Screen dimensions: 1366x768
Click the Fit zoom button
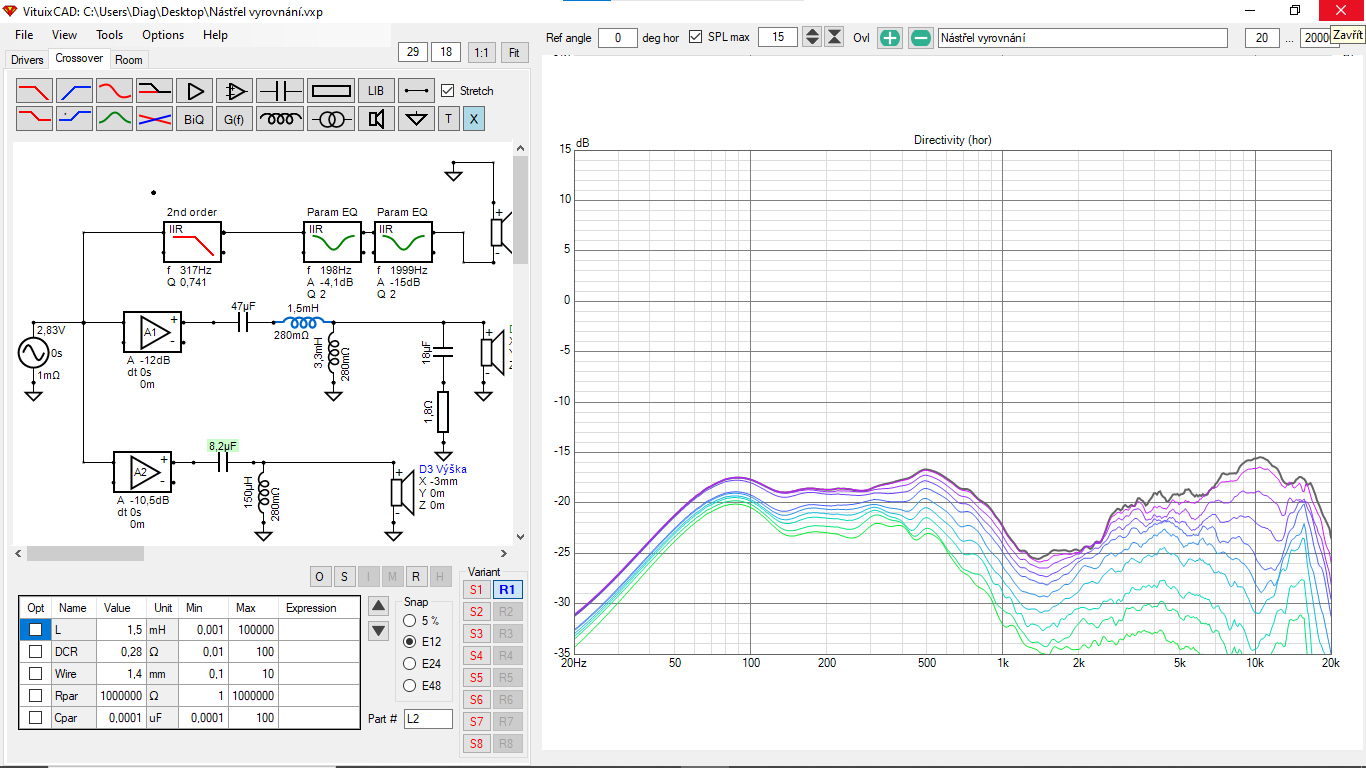pos(515,52)
